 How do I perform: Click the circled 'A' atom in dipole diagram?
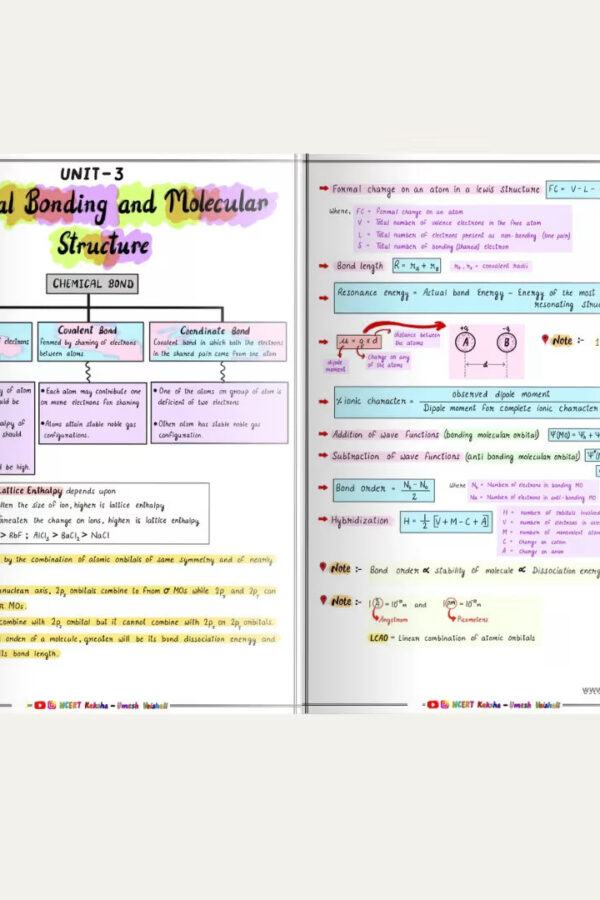pyautogui.click(x=465, y=342)
